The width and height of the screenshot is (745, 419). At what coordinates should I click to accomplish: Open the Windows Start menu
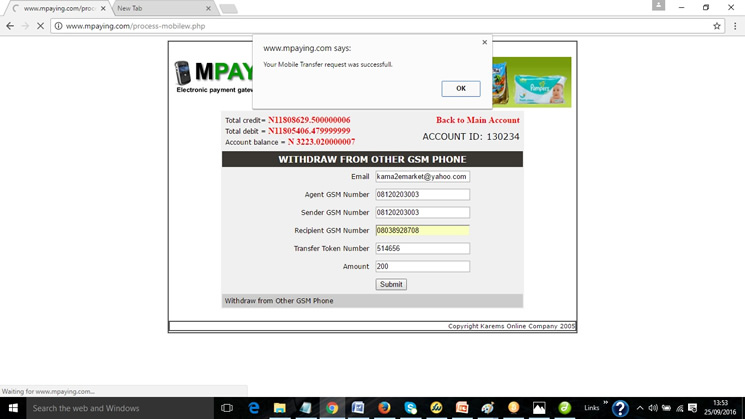pos(10,408)
